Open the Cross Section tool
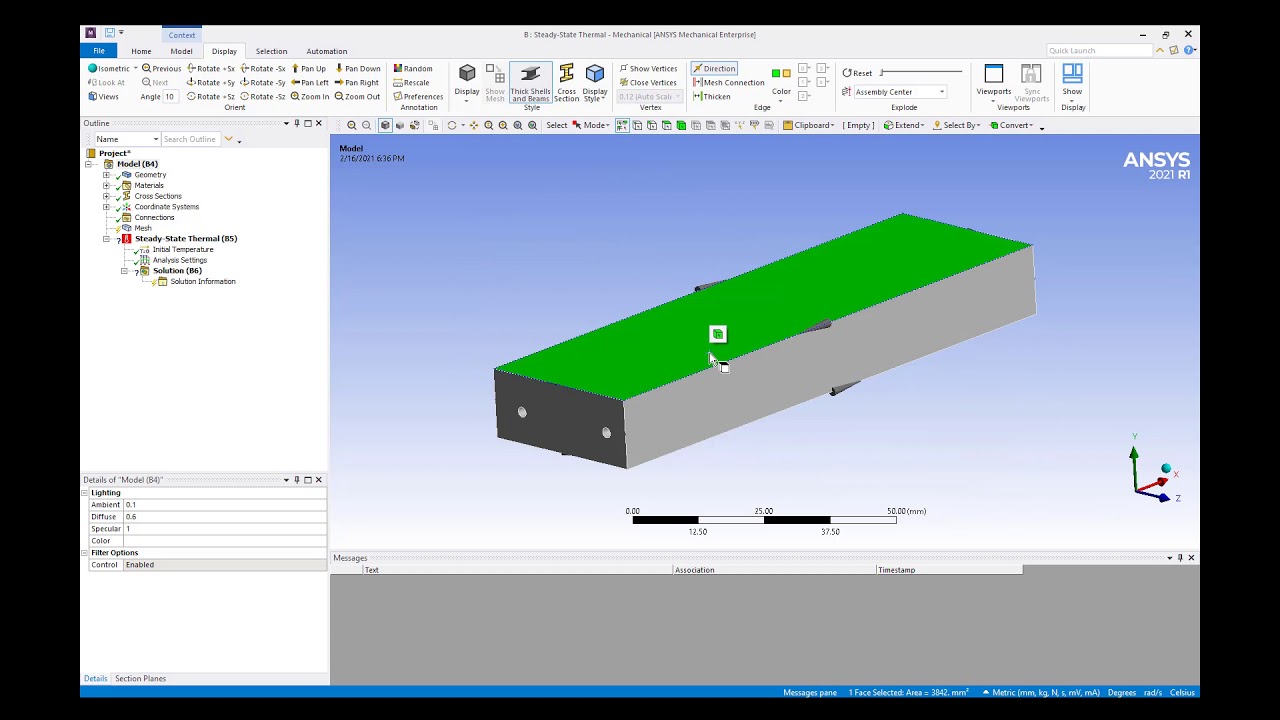This screenshot has height=720, width=1280. [x=566, y=83]
